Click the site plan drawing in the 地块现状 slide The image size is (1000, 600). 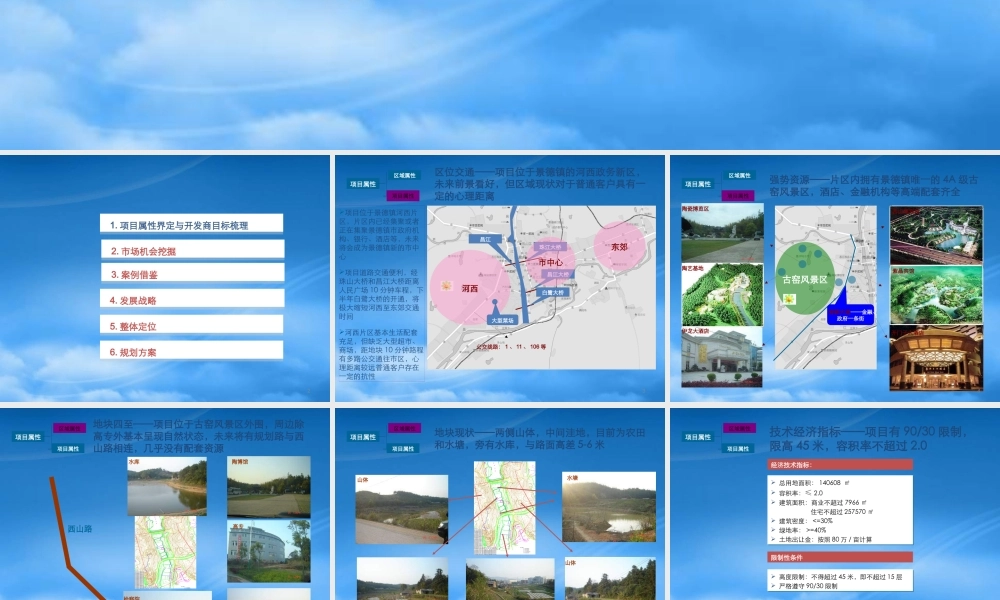pyautogui.click(x=505, y=508)
